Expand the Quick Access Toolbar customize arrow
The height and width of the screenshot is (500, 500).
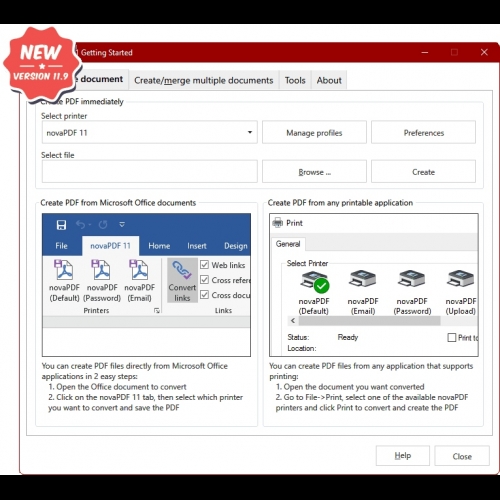point(122,225)
